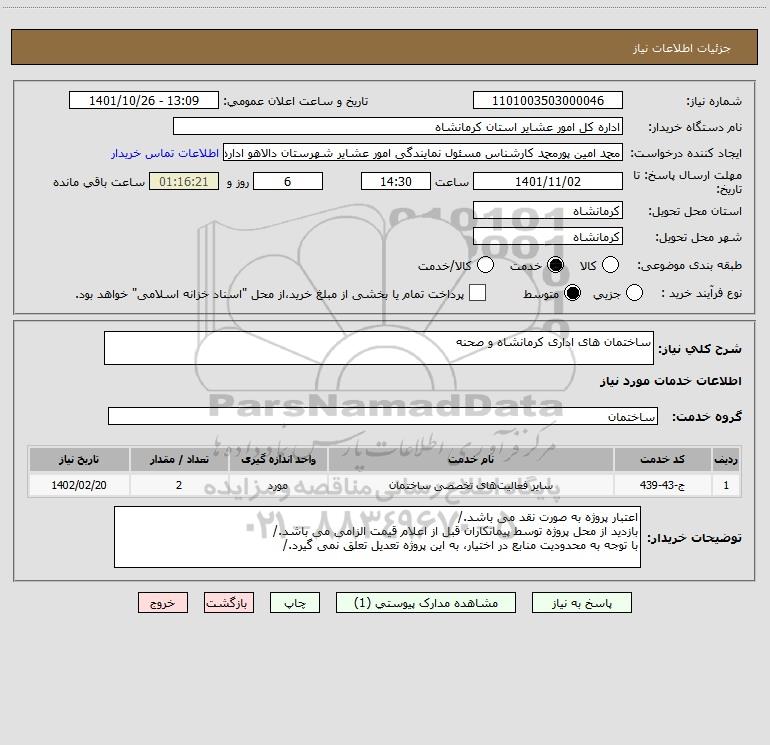
Task: Click the quantity cell showing 2
Action: (x=179, y=485)
